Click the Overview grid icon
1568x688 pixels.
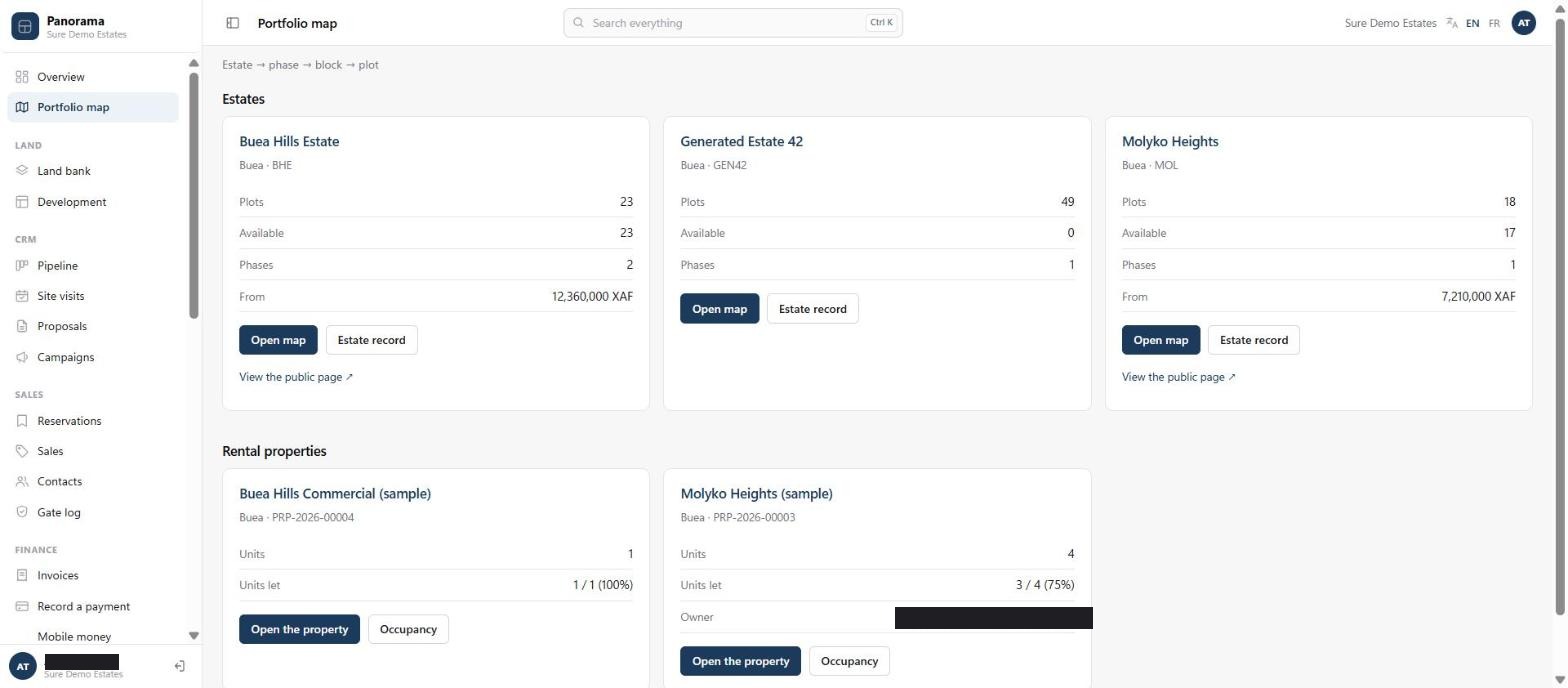coord(22,77)
